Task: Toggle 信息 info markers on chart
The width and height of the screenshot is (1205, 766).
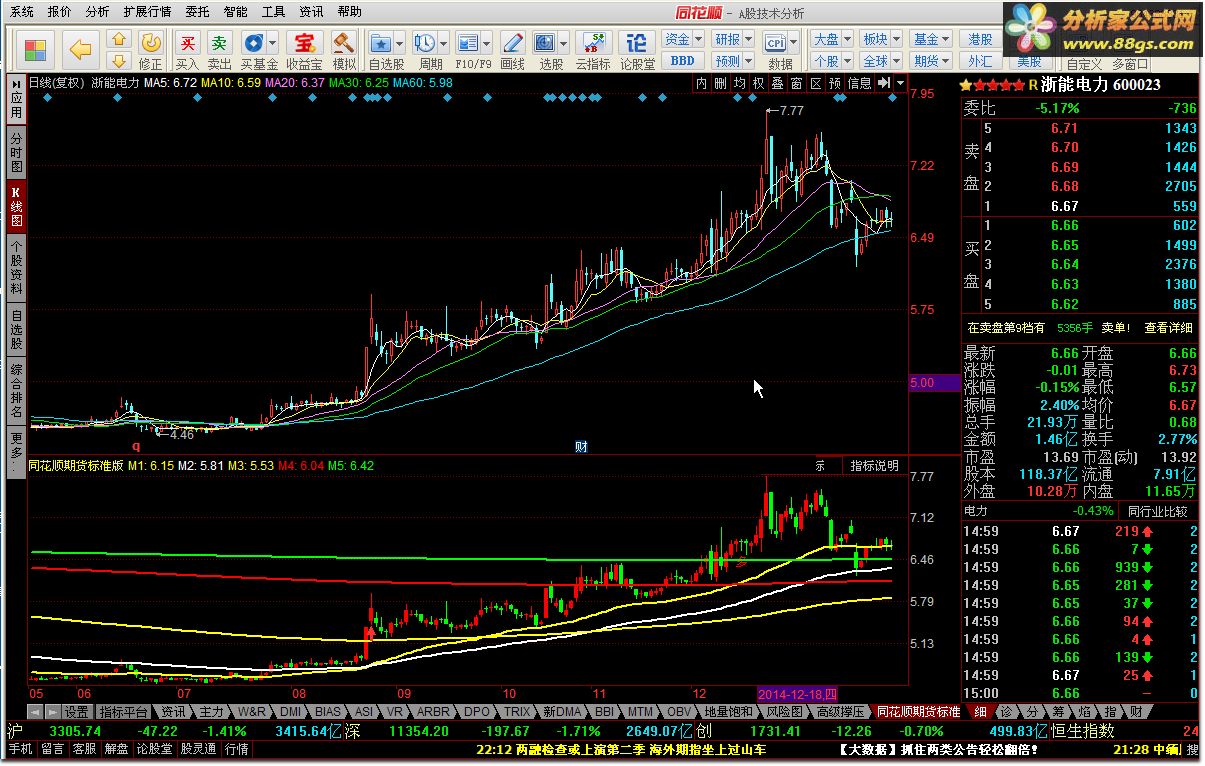Action: (860, 84)
